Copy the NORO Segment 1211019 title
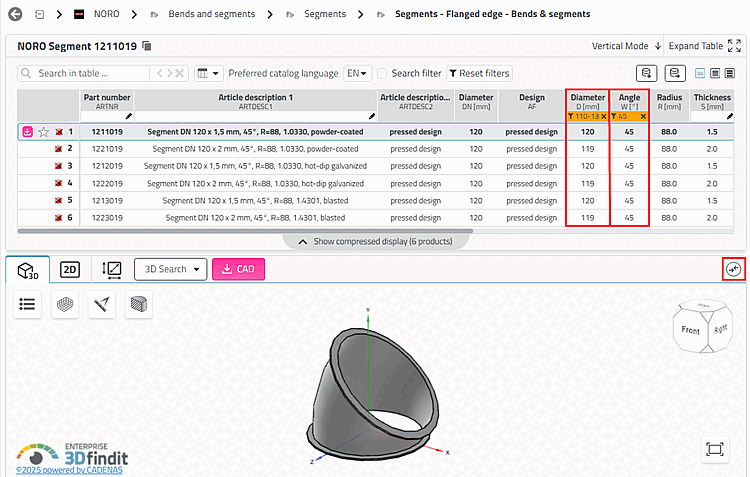The width and height of the screenshot is (750, 477). pos(147,46)
